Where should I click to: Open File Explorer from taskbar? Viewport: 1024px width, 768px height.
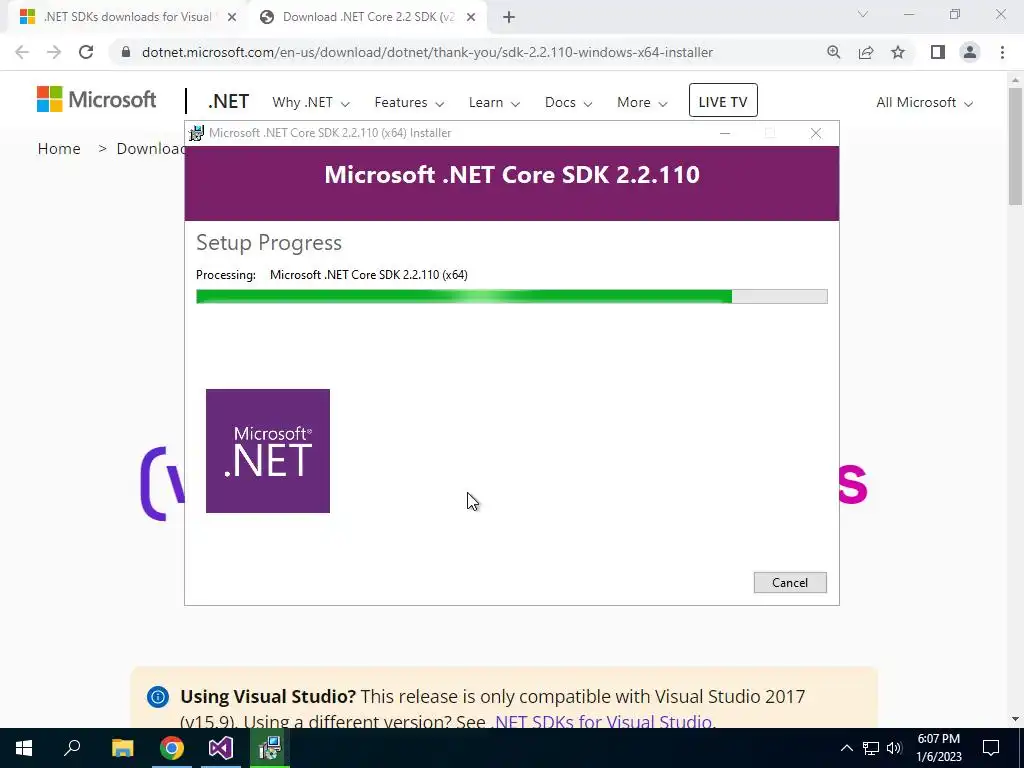point(122,748)
